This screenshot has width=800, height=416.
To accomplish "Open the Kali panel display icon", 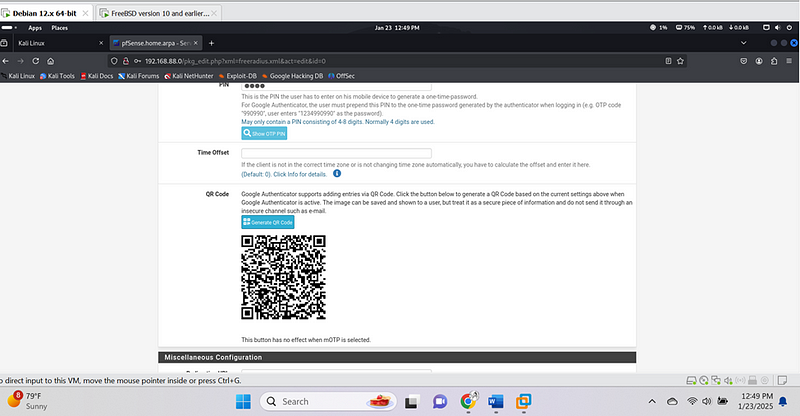I will [x=766, y=28].
